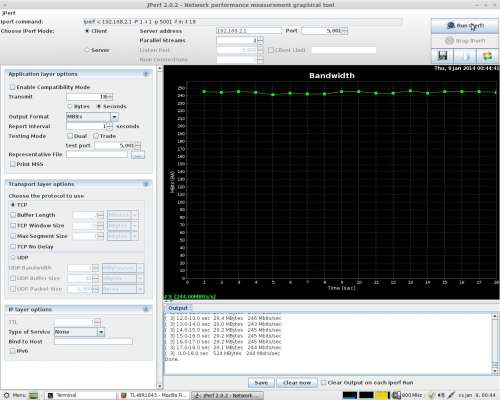This screenshot has width=500, height=400.
Task: Load configuration using the middle document icon
Action: [465, 56]
